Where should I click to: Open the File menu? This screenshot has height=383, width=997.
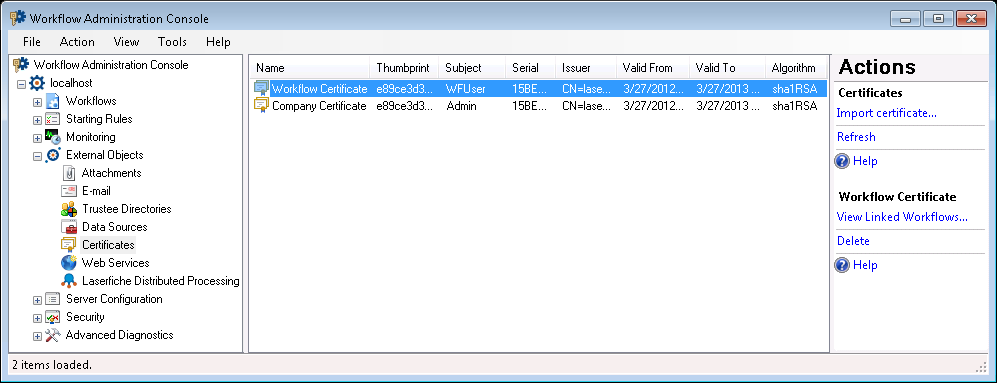point(32,42)
